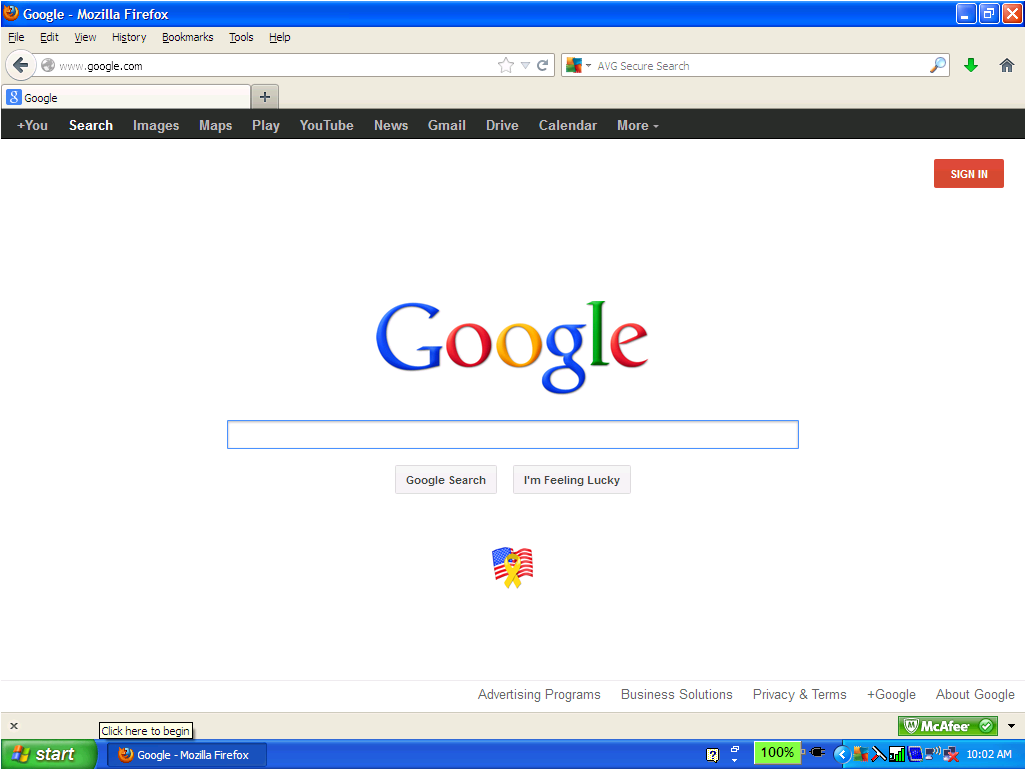The image size is (1026, 770).
Task: Open the History menu
Action: click(129, 37)
